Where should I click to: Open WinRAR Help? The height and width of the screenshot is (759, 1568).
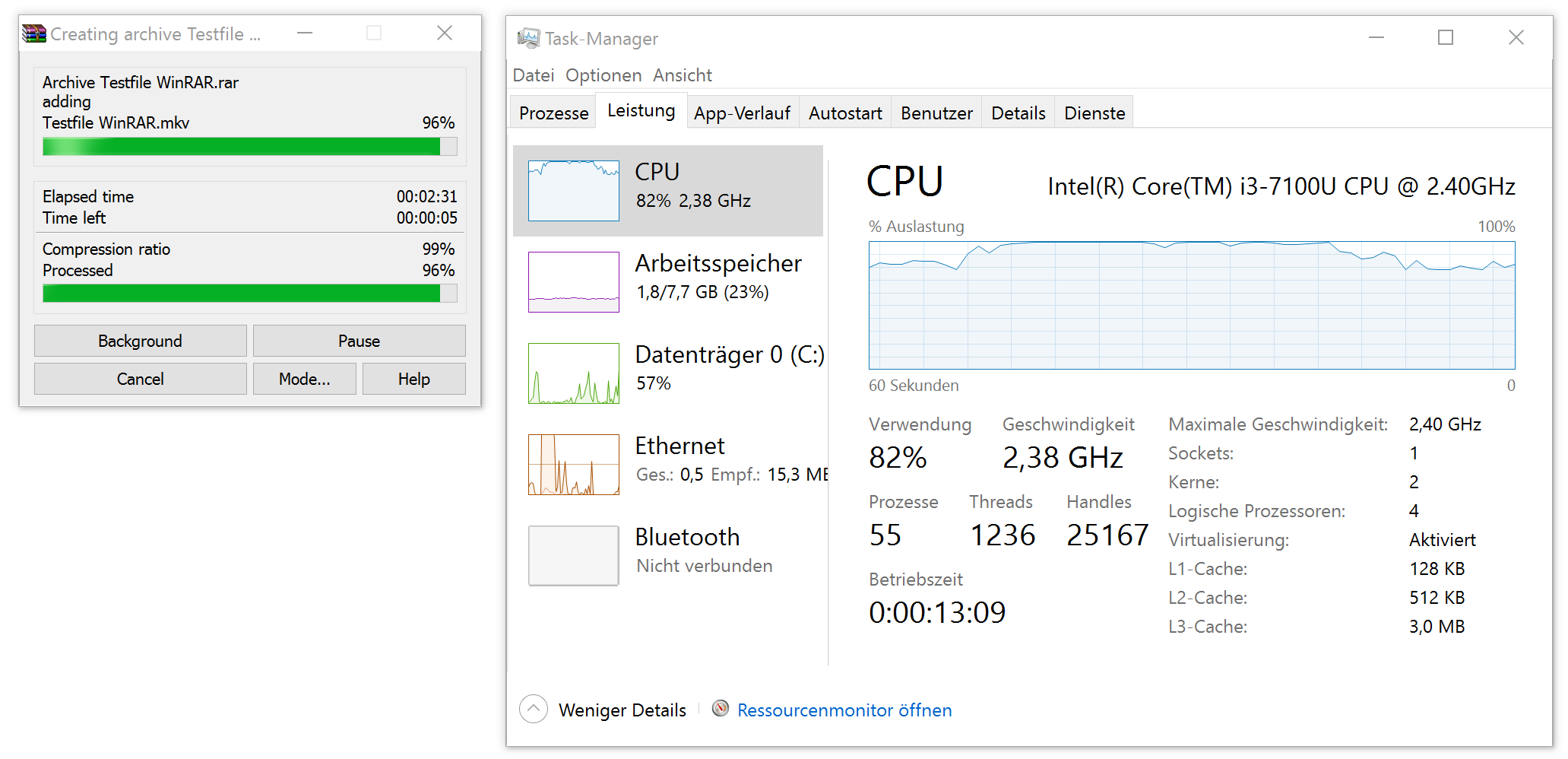[414, 379]
